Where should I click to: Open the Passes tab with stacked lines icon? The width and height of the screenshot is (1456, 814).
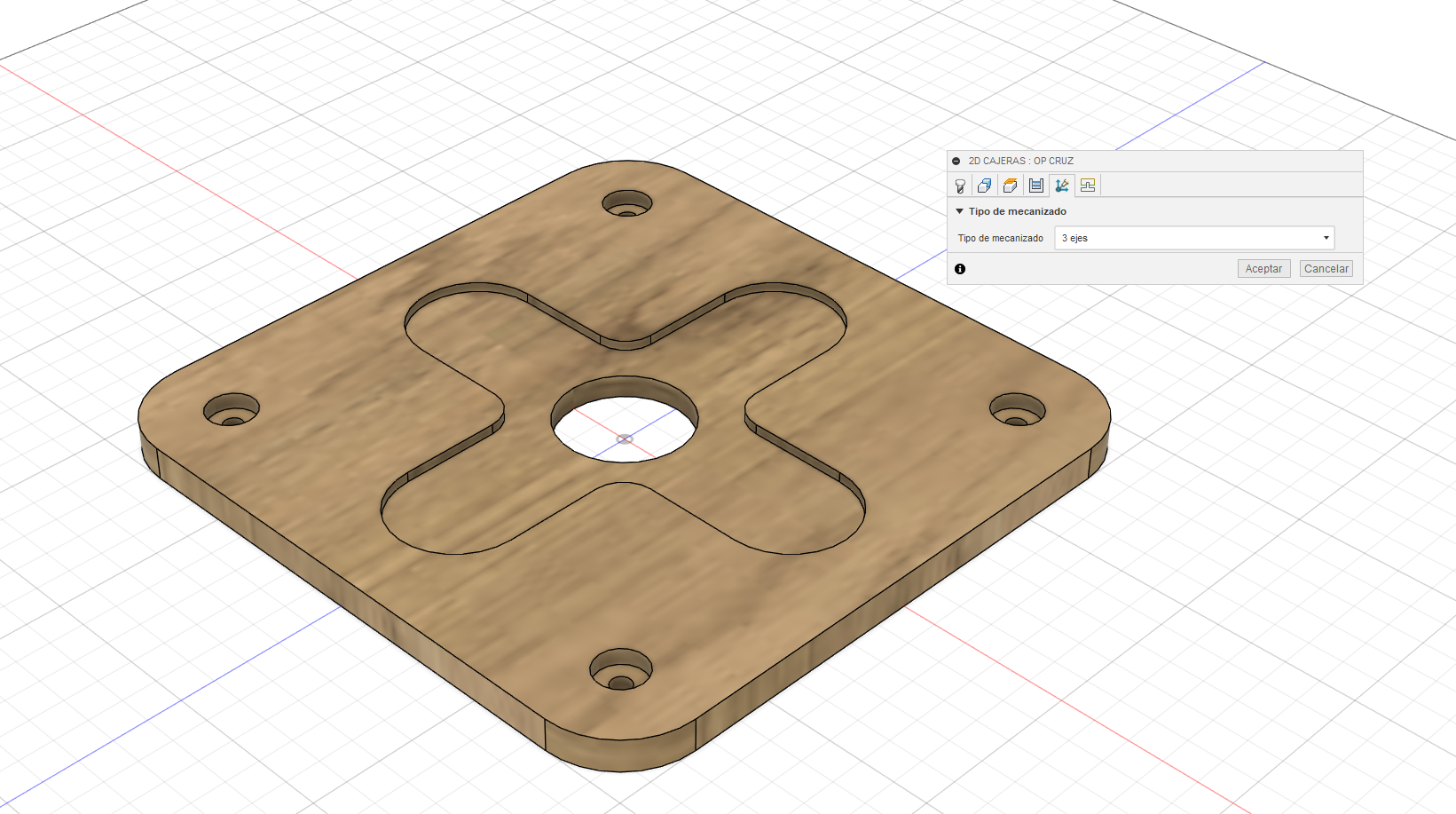(1036, 186)
